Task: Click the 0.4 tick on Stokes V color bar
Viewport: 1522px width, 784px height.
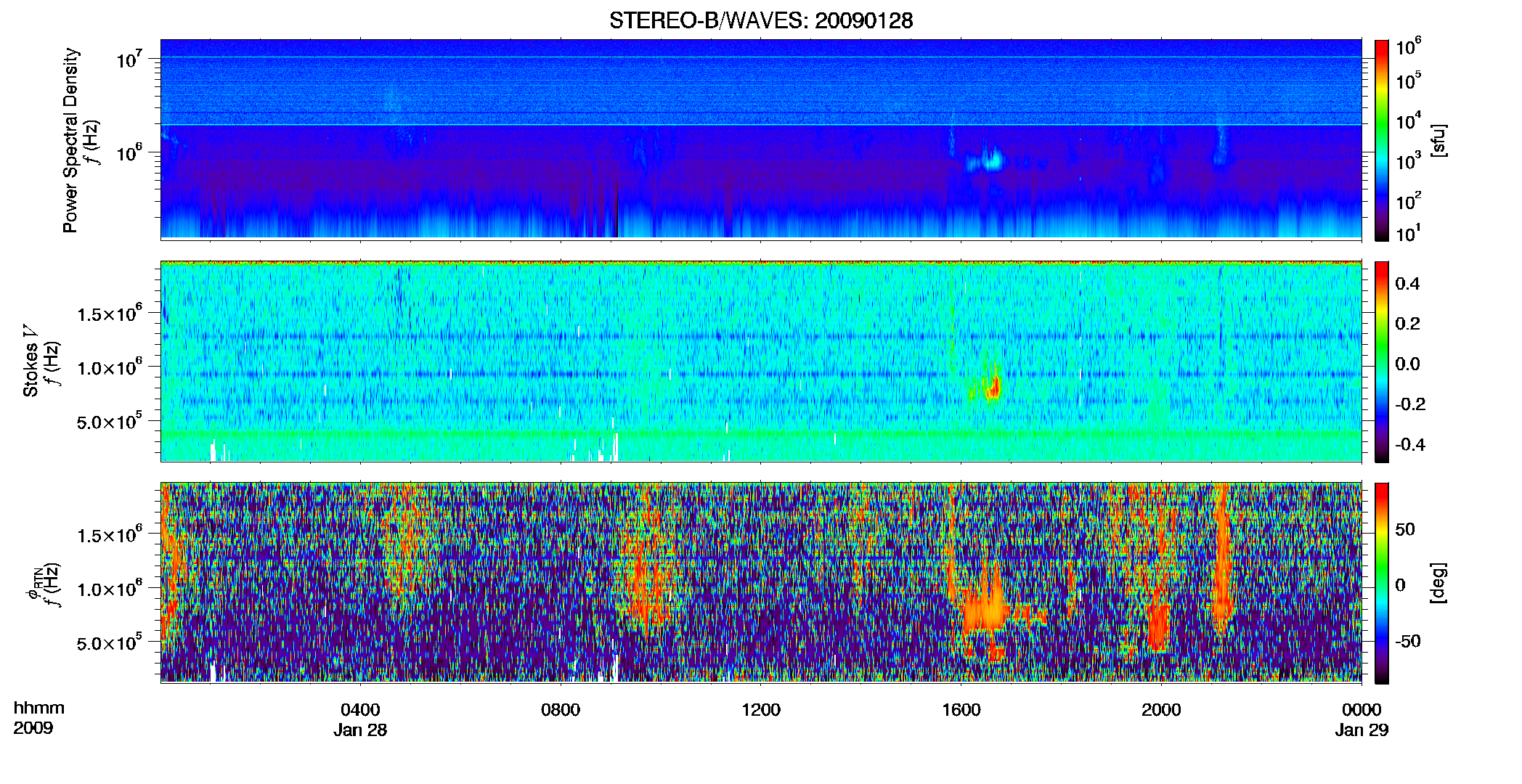Action: pyautogui.click(x=1408, y=284)
